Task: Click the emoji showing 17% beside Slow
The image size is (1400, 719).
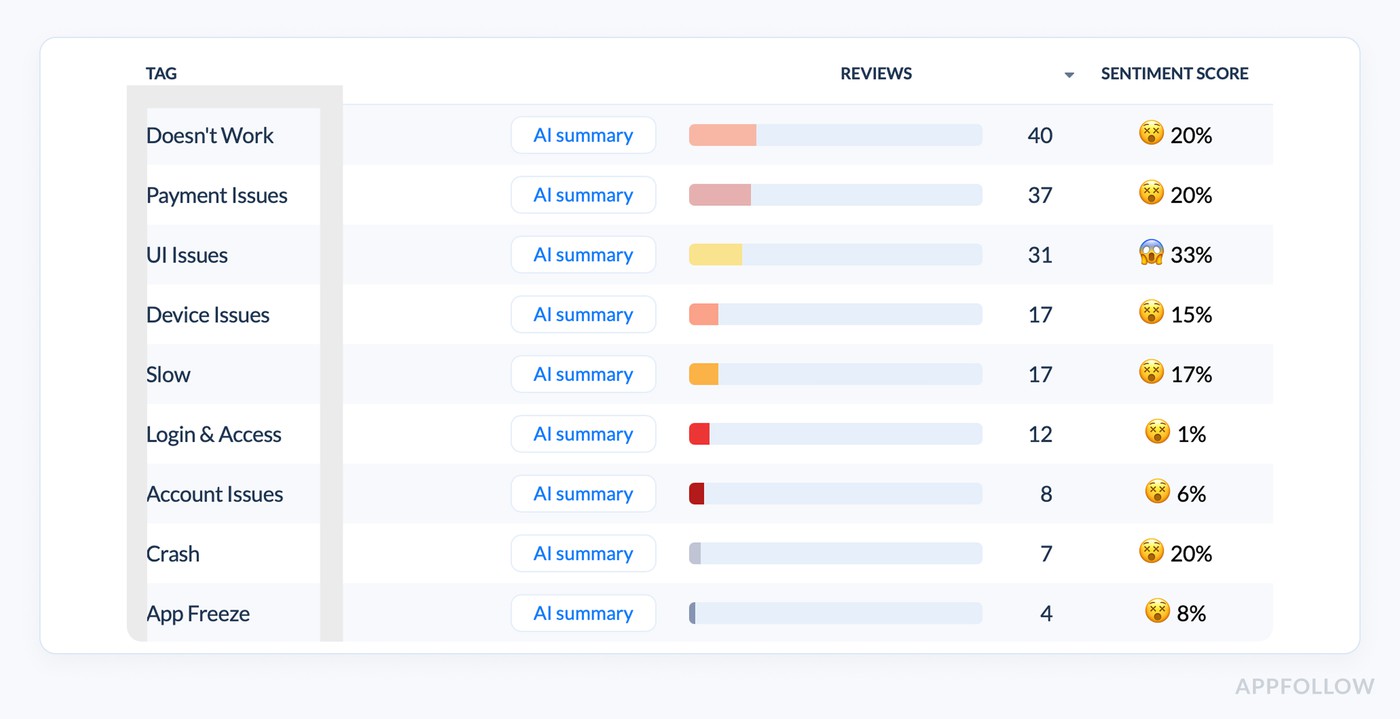Action: (x=1152, y=374)
